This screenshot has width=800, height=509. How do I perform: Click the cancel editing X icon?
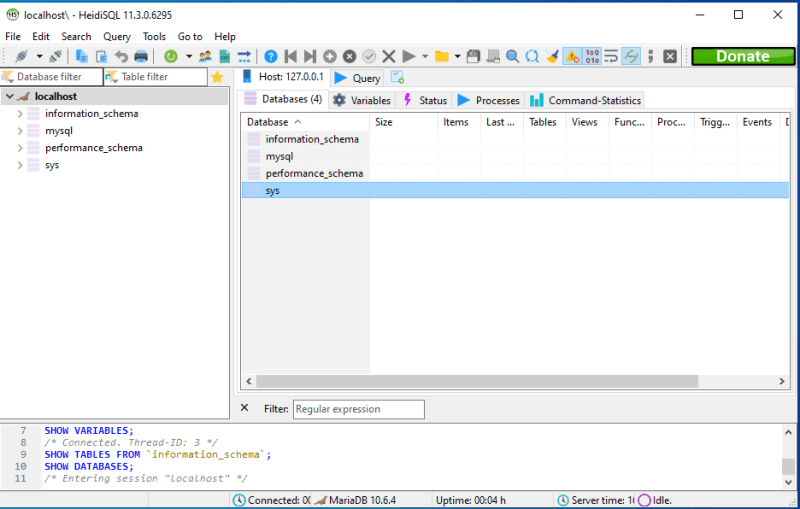[x=389, y=56]
